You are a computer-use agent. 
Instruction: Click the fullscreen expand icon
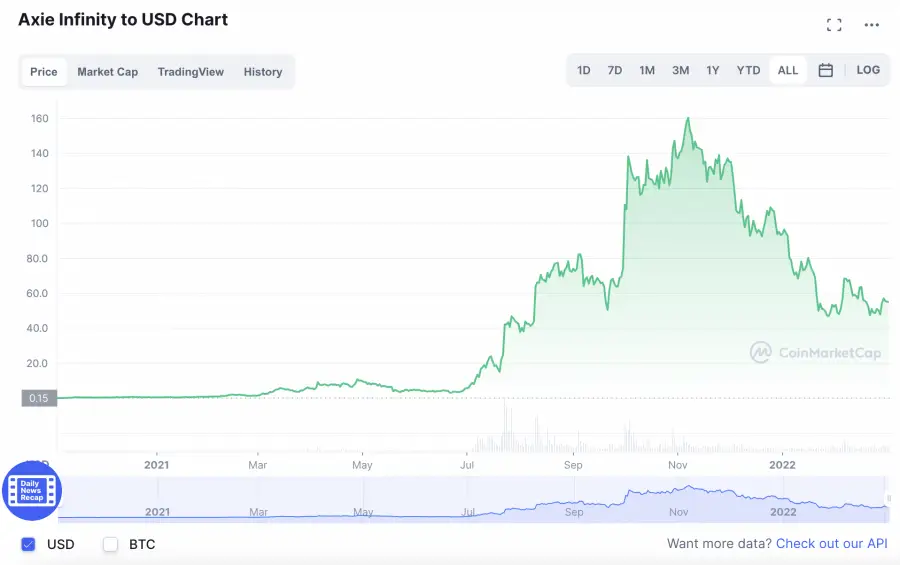pos(834,25)
